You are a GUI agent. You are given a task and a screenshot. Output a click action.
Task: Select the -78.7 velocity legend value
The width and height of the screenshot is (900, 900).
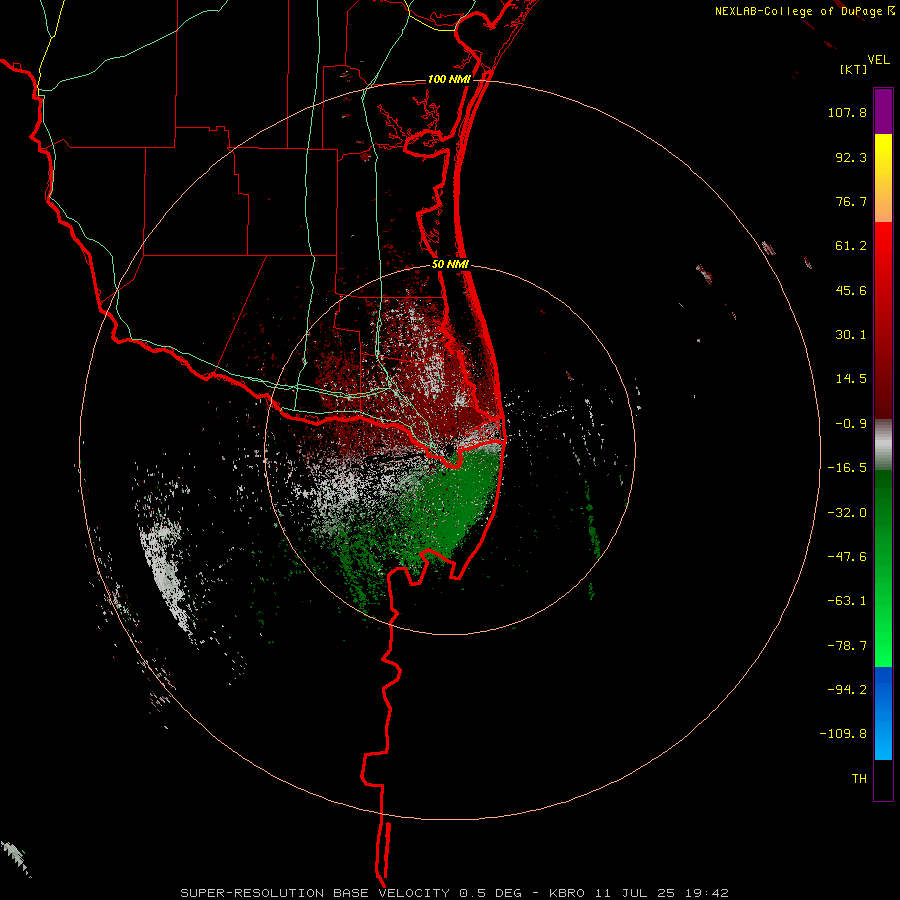[x=847, y=646]
